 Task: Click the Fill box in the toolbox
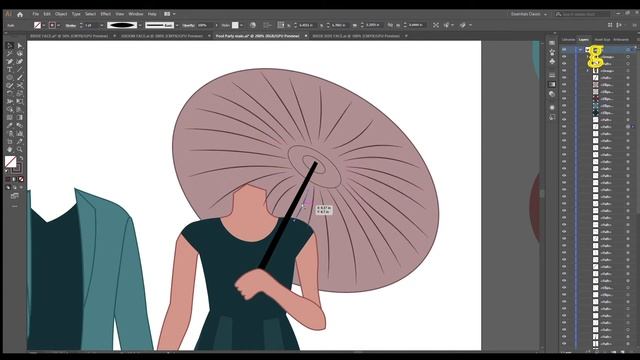click(11, 162)
